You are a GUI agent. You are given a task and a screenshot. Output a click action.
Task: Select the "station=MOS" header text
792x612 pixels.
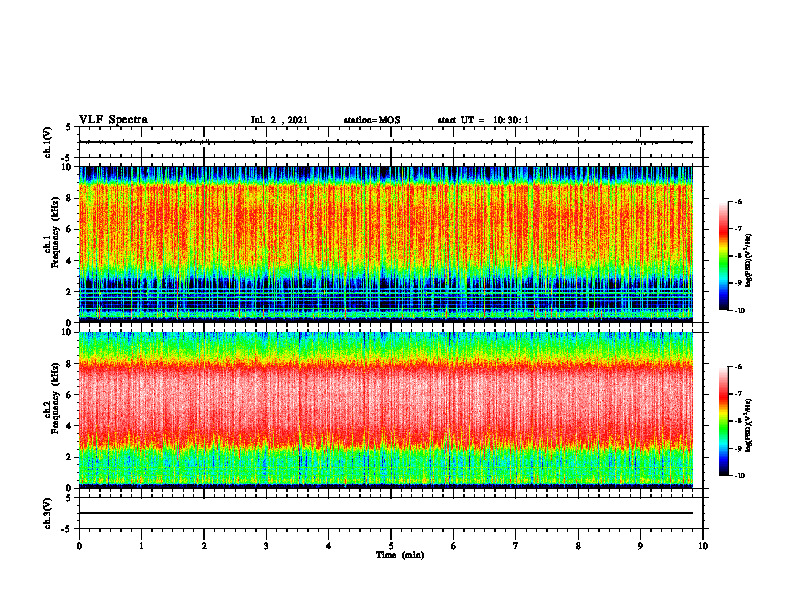372,120
